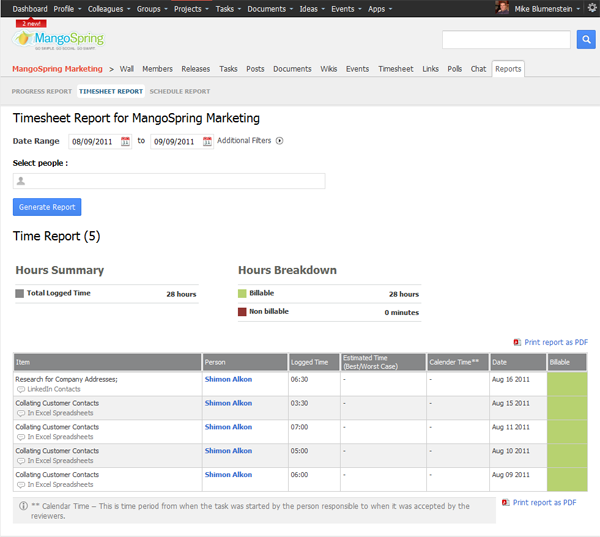Click the Logged Time column header
Image resolution: width=600 pixels, height=537 pixels.
coord(314,362)
